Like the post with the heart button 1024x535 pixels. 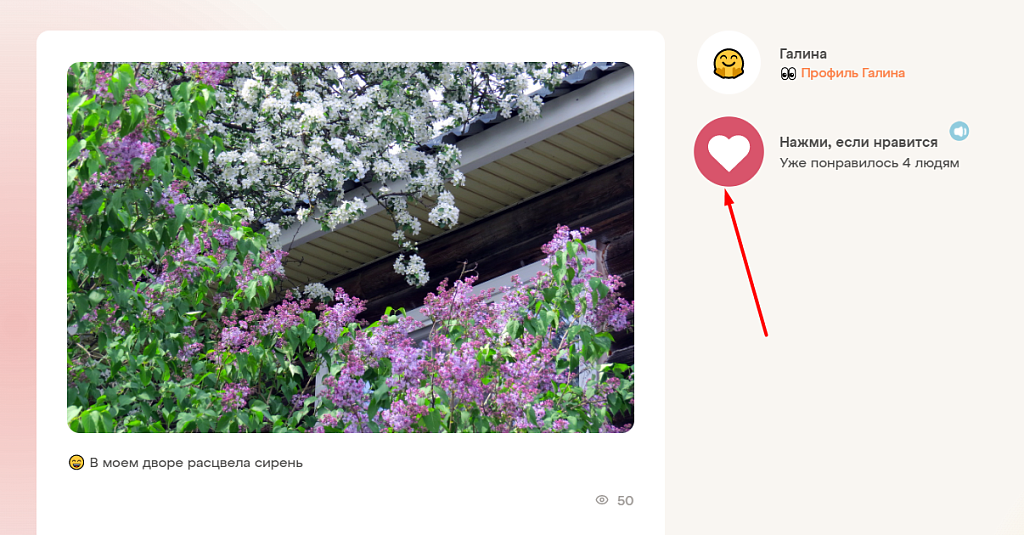[728, 152]
